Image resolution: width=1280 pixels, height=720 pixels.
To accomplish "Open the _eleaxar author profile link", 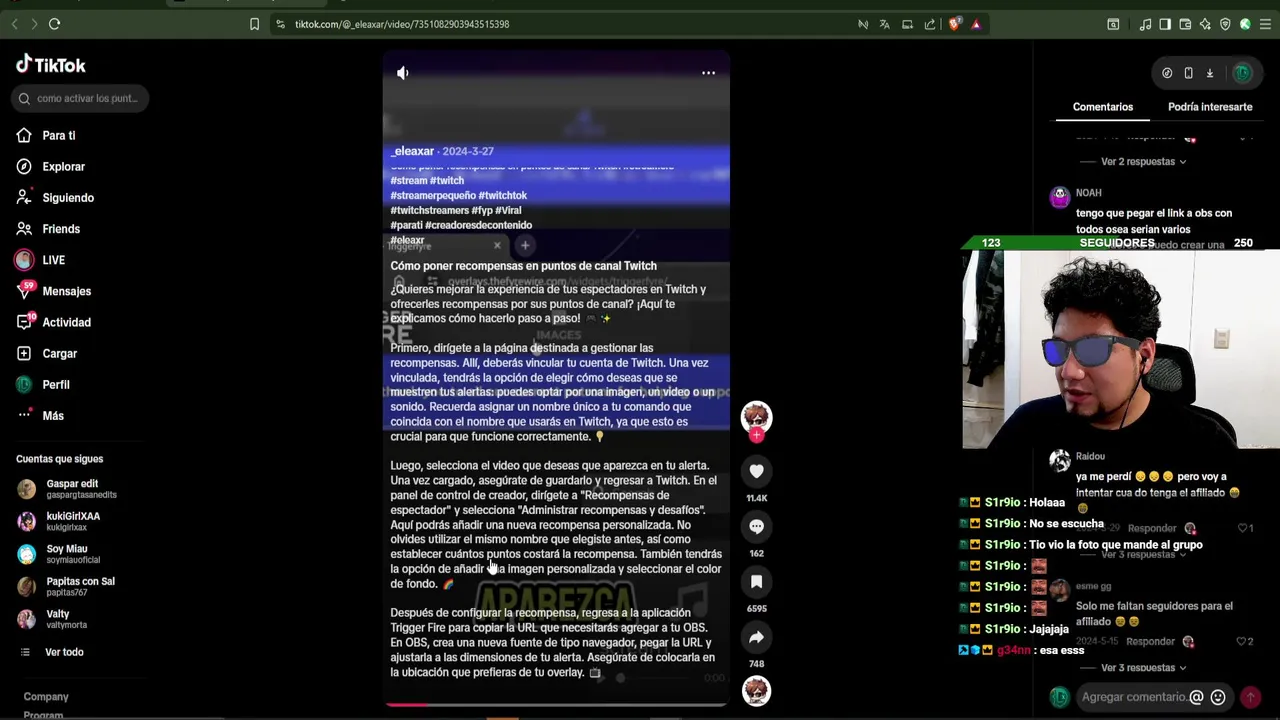I will [413, 151].
